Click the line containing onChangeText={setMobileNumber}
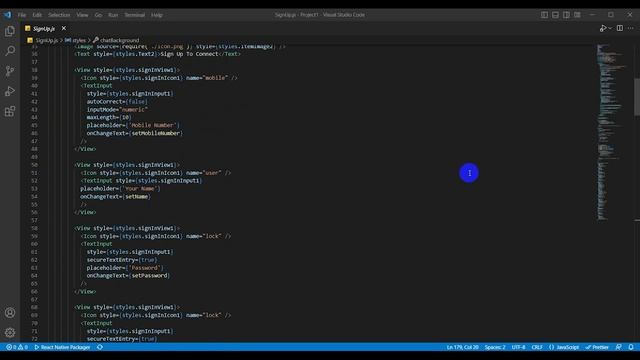The width and height of the screenshot is (640, 360). pyautogui.click(x=134, y=133)
